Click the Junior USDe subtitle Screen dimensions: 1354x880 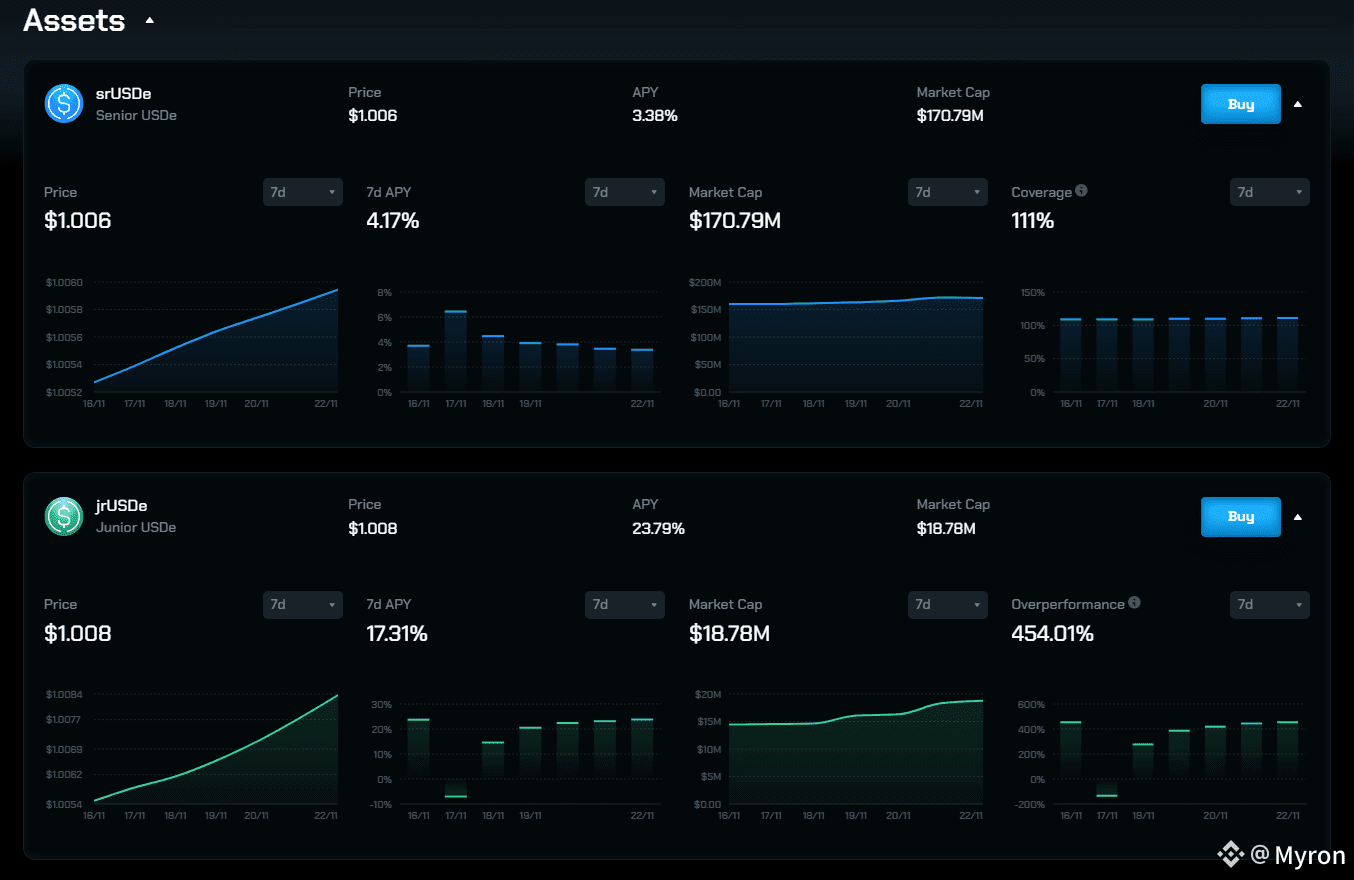tap(136, 527)
